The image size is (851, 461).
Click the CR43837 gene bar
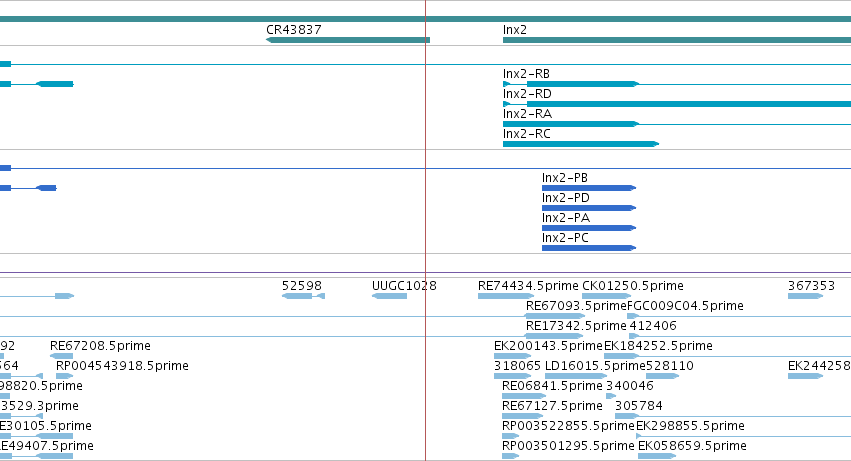348,40
